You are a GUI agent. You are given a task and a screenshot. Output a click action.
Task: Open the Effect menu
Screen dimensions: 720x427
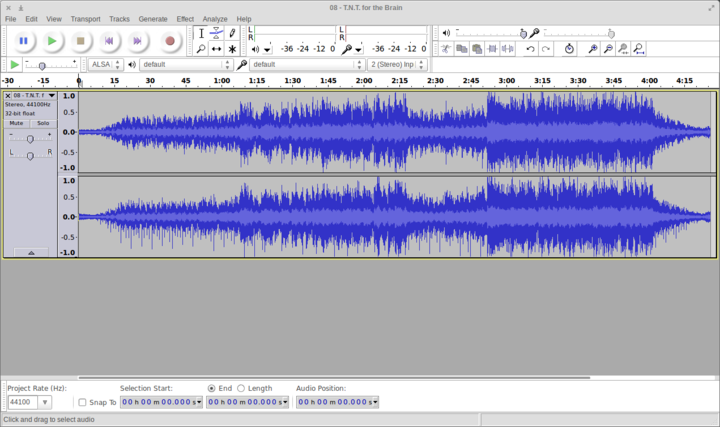pyautogui.click(x=185, y=19)
